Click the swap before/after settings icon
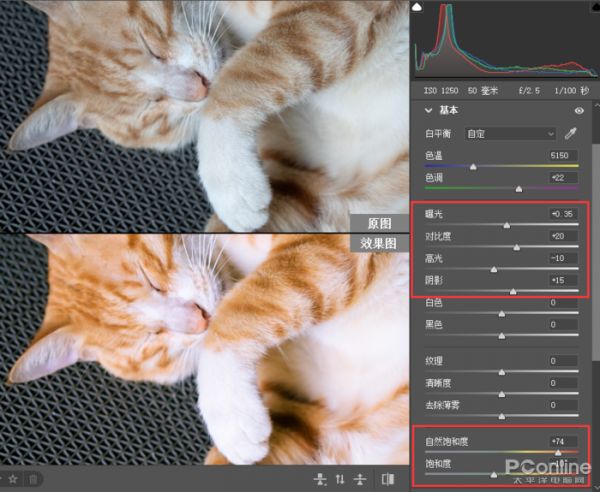Screen dimensions: 600x492 (340, 480)
